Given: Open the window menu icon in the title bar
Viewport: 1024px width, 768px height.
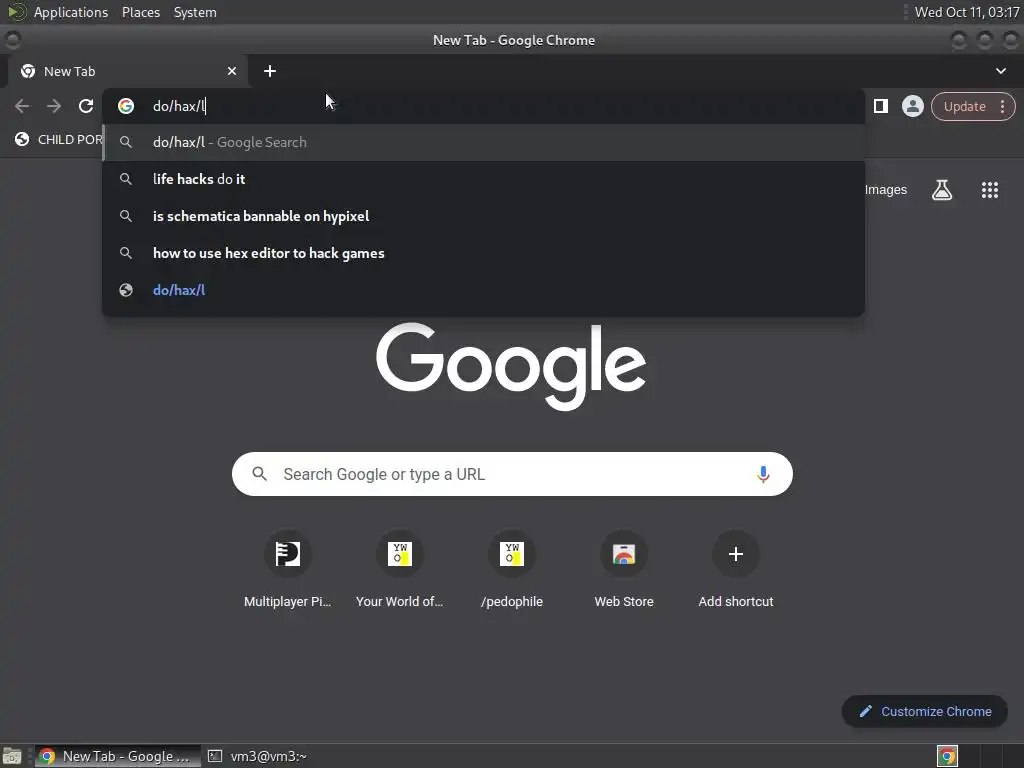Looking at the screenshot, I should (12, 40).
